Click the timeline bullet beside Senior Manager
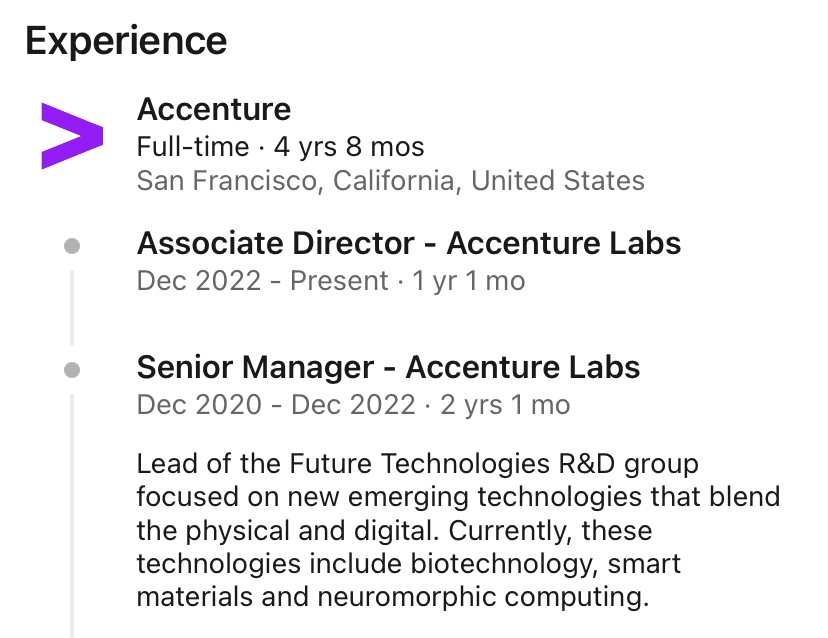828x638 pixels. [72, 370]
